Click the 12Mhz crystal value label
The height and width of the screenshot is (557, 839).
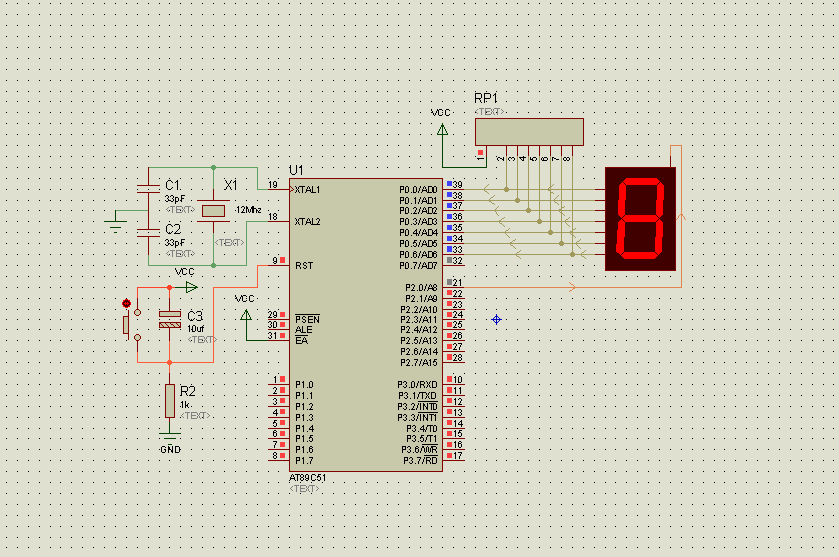(x=248, y=210)
